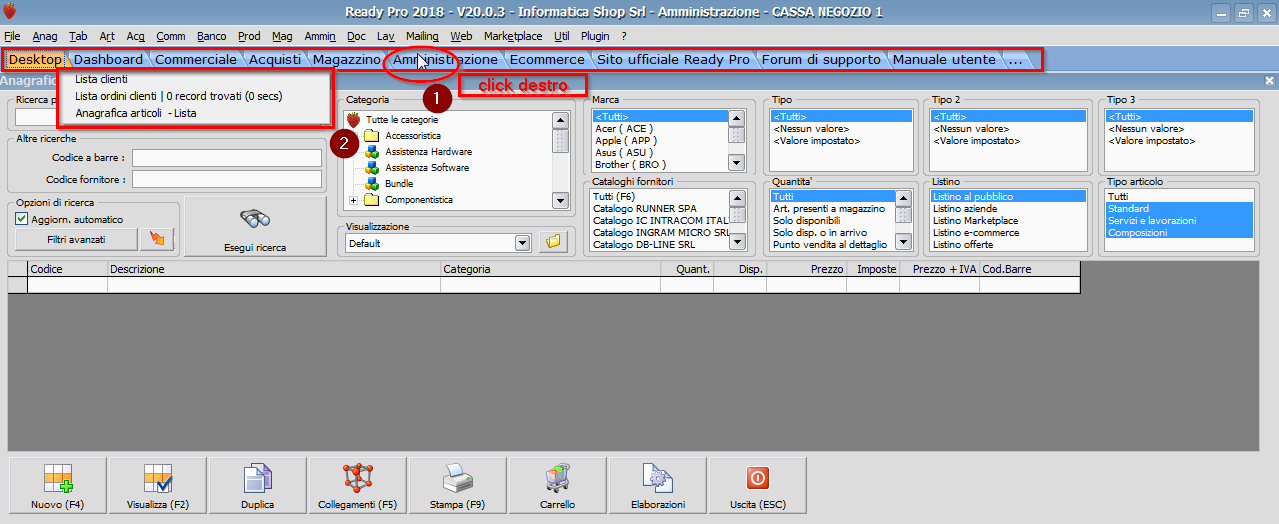The height and width of the screenshot is (524, 1279).
Task: Click the Stampa (F9) printer button
Action: 457,485
